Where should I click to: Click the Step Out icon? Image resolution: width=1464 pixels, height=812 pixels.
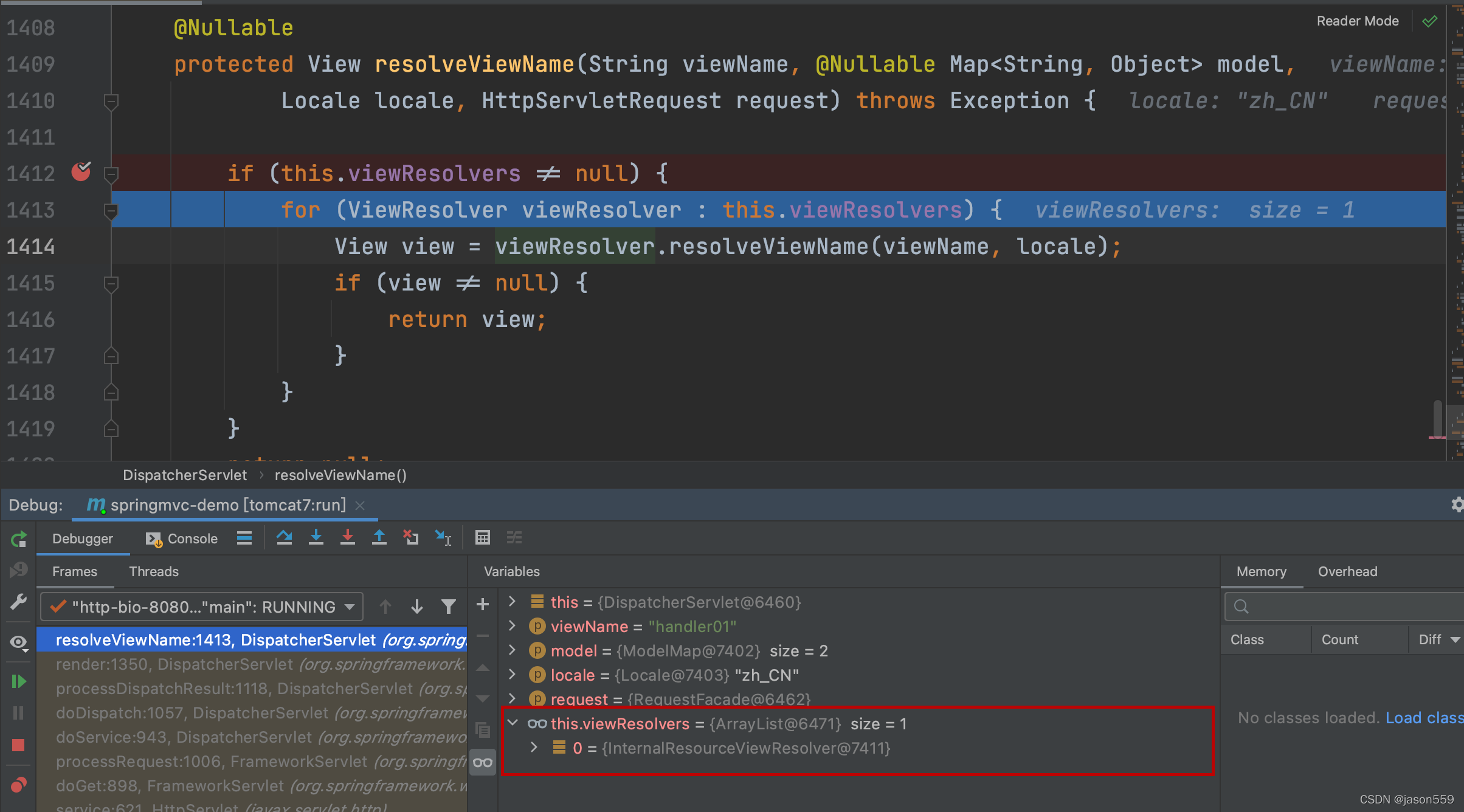pyautogui.click(x=379, y=538)
